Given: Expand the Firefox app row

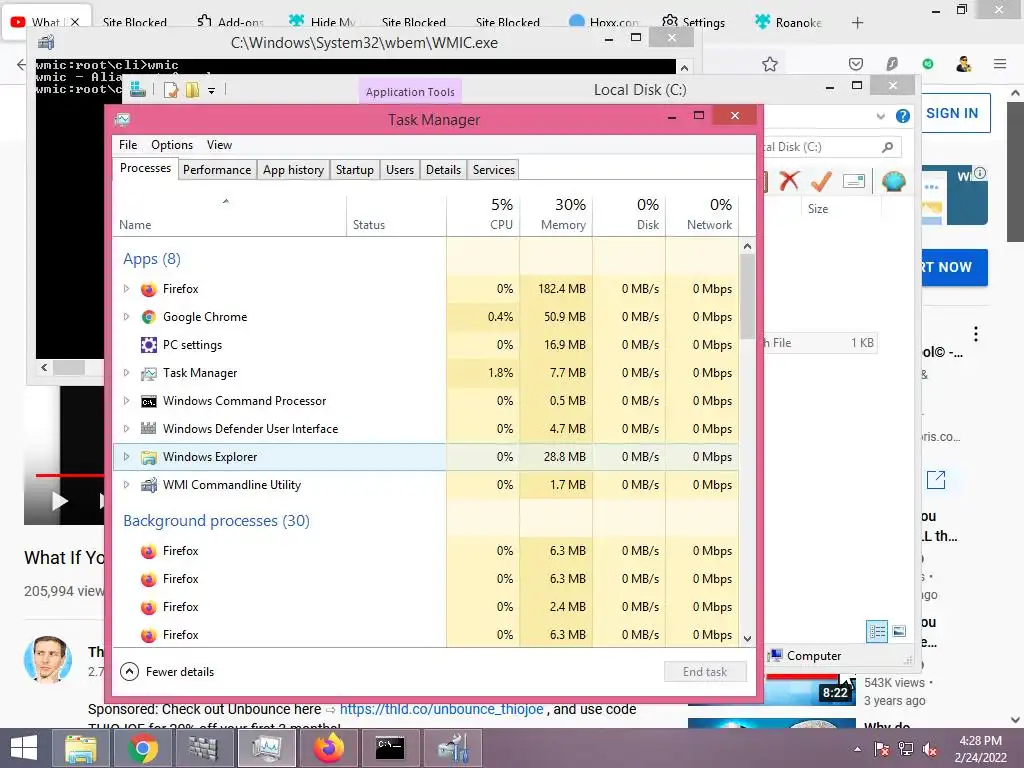Looking at the screenshot, I should 127,289.
